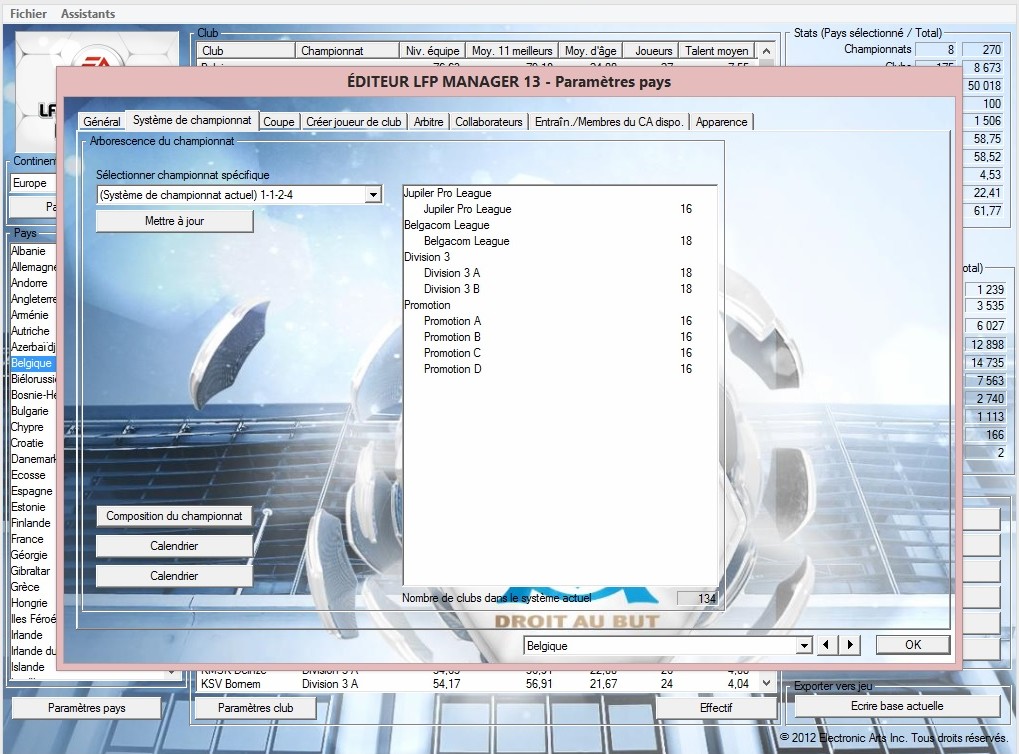Click the club count field showing 134
This screenshot has height=754, width=1019.
697,598
